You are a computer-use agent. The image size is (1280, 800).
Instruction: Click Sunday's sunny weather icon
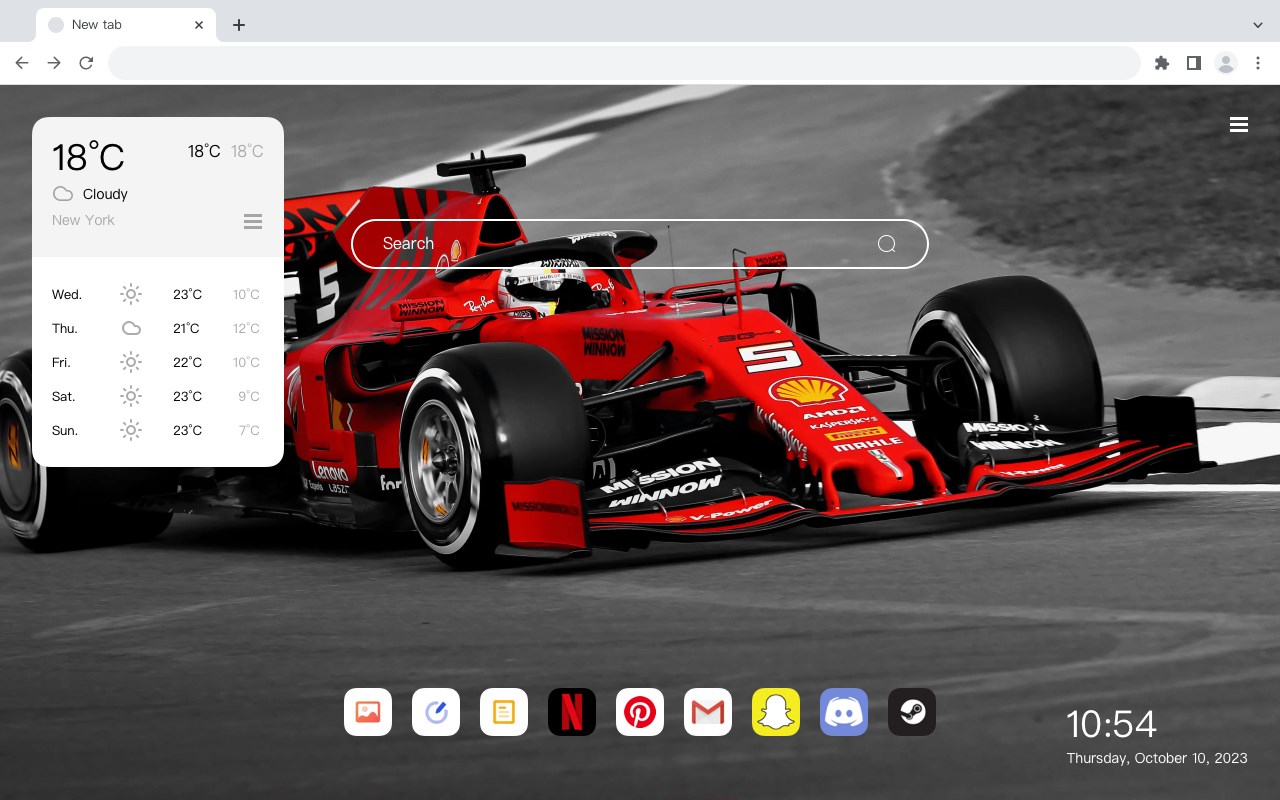[131, 430]
